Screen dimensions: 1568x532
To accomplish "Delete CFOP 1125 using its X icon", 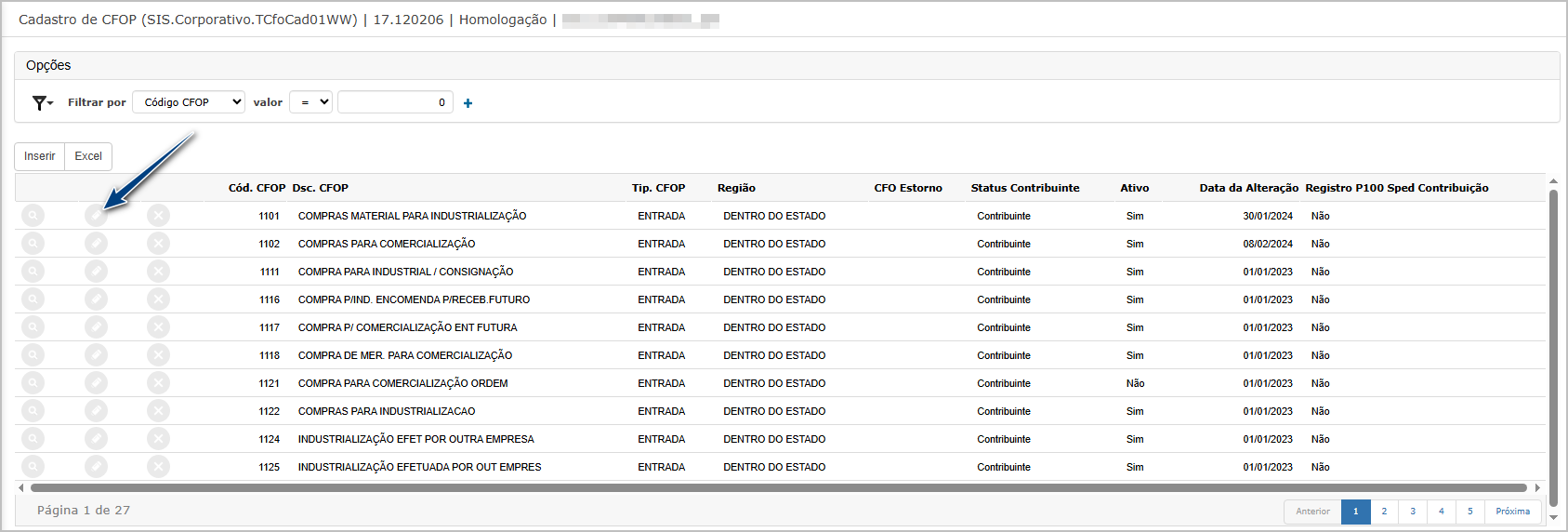I will [x=158, y=467].
